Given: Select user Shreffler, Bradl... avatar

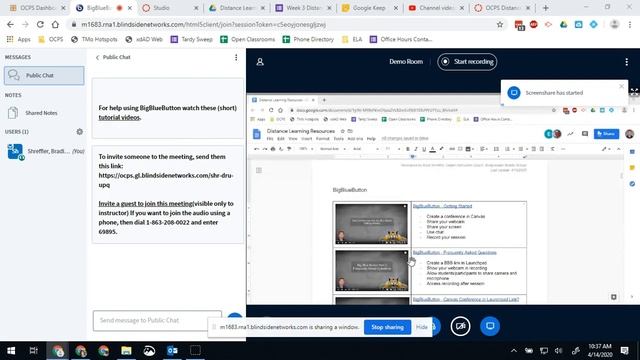Looking at the screenshot, I should coord(15,151).
